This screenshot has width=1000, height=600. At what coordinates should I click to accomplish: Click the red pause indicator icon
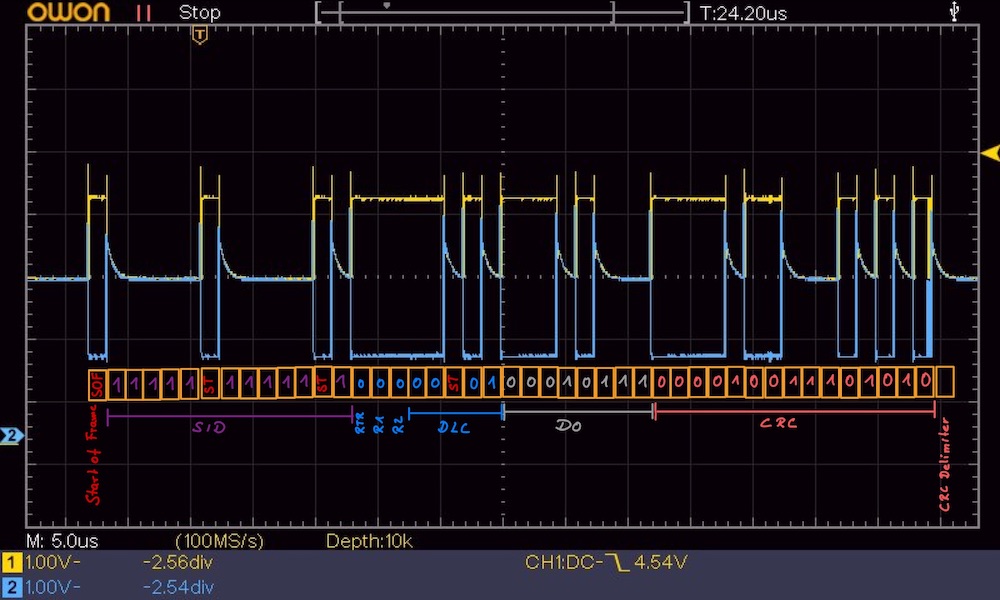[143, 13]
